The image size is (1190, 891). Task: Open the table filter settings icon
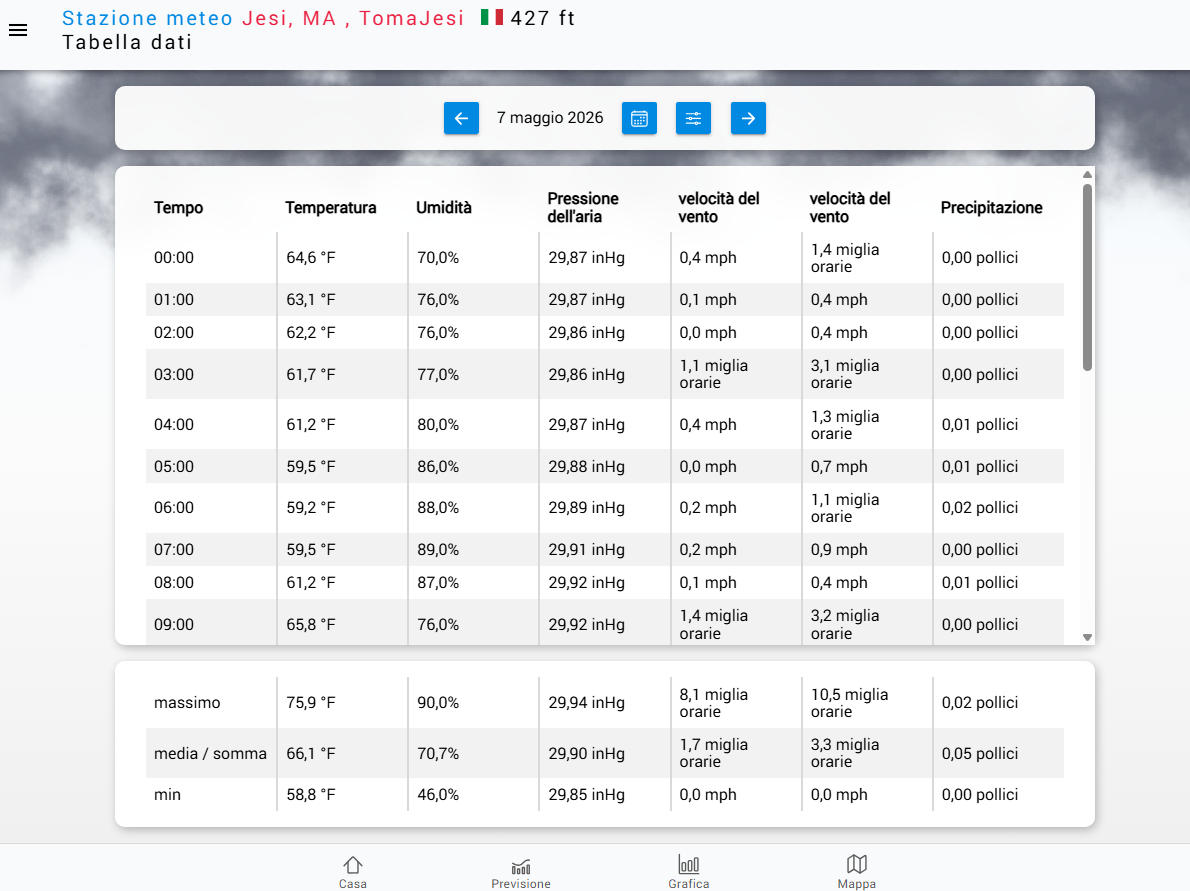pos(694,118)
